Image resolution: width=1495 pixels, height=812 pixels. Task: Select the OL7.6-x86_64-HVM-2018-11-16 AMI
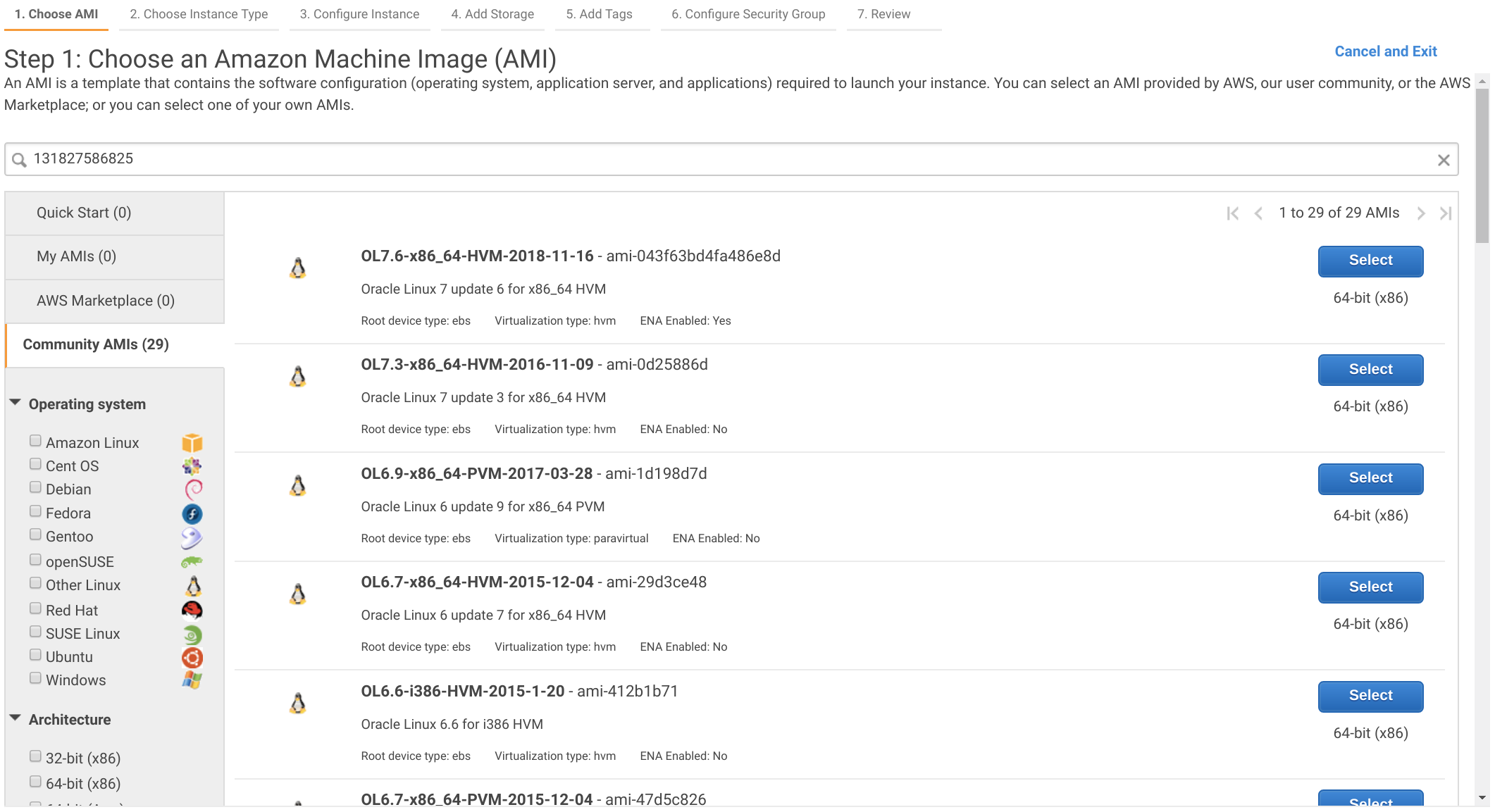coord(1370,261)
